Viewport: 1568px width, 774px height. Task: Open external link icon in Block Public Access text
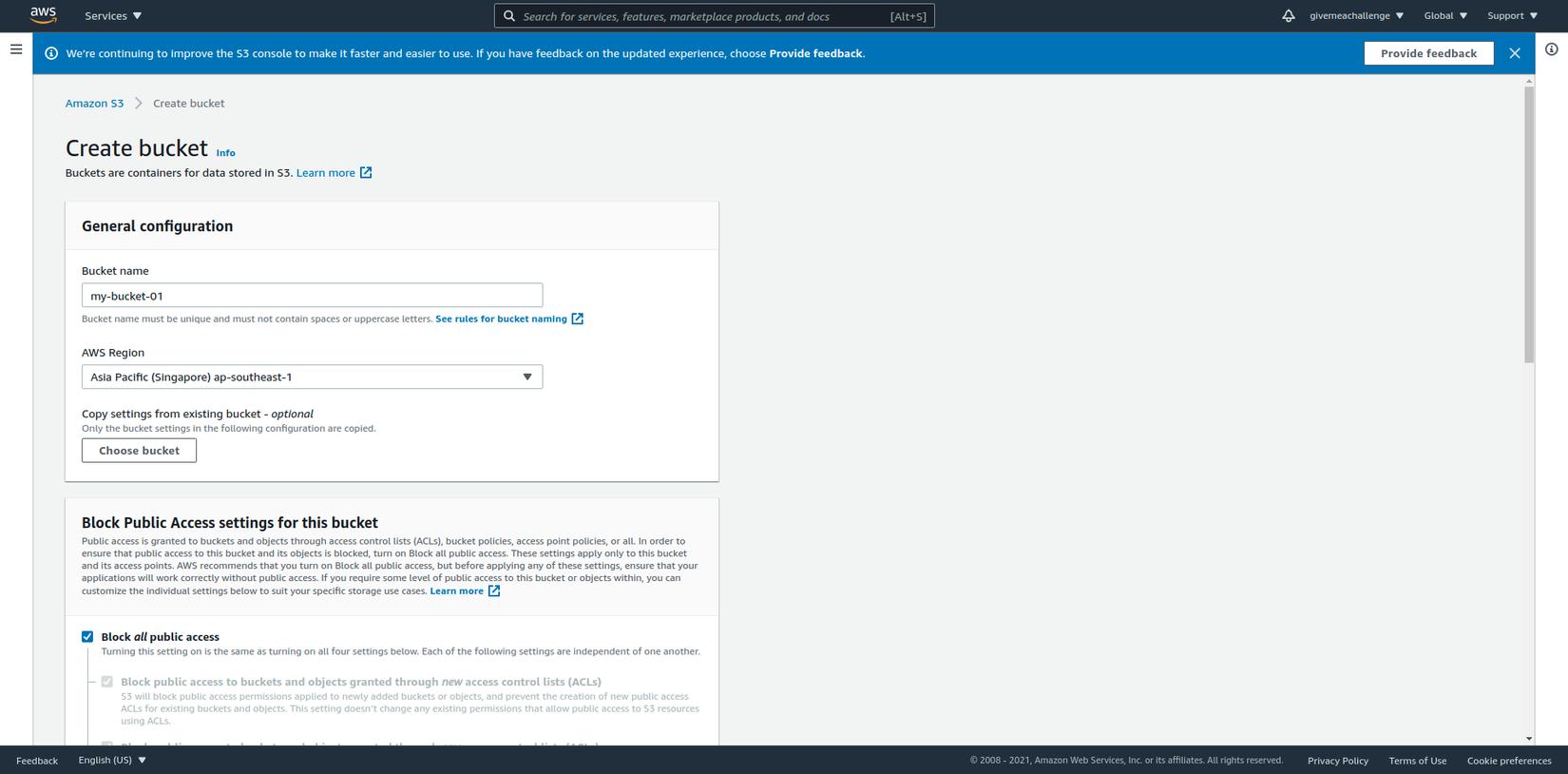(x=494, y=590)
